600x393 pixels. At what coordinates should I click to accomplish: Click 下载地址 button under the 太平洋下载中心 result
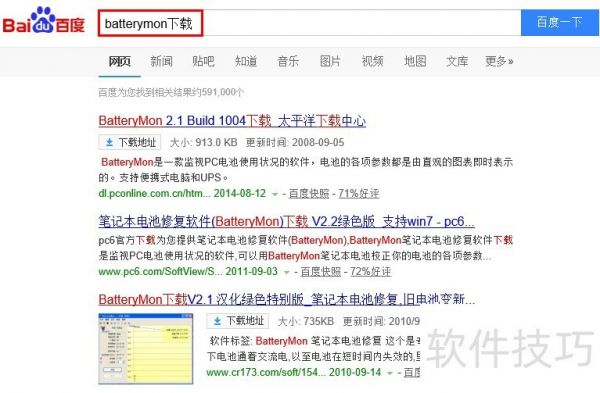[x=130, y=142]
